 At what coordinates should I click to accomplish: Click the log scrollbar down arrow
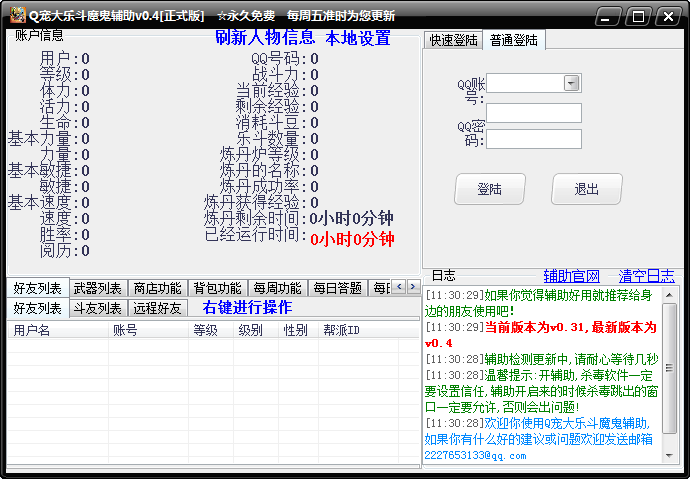(x=669, y=456)
